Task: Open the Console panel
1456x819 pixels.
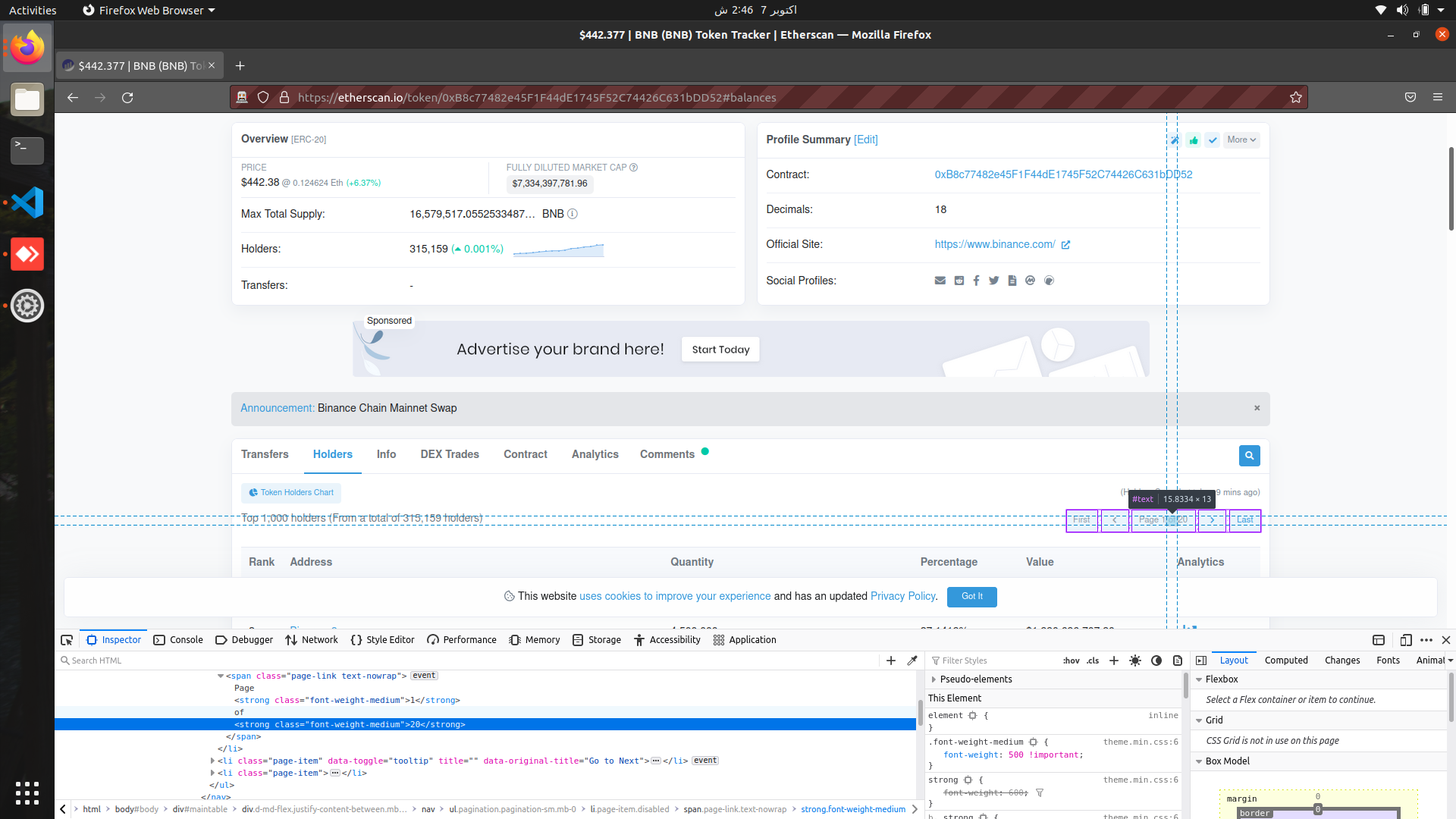Action: pyautogui.click(x=178, y=640)
